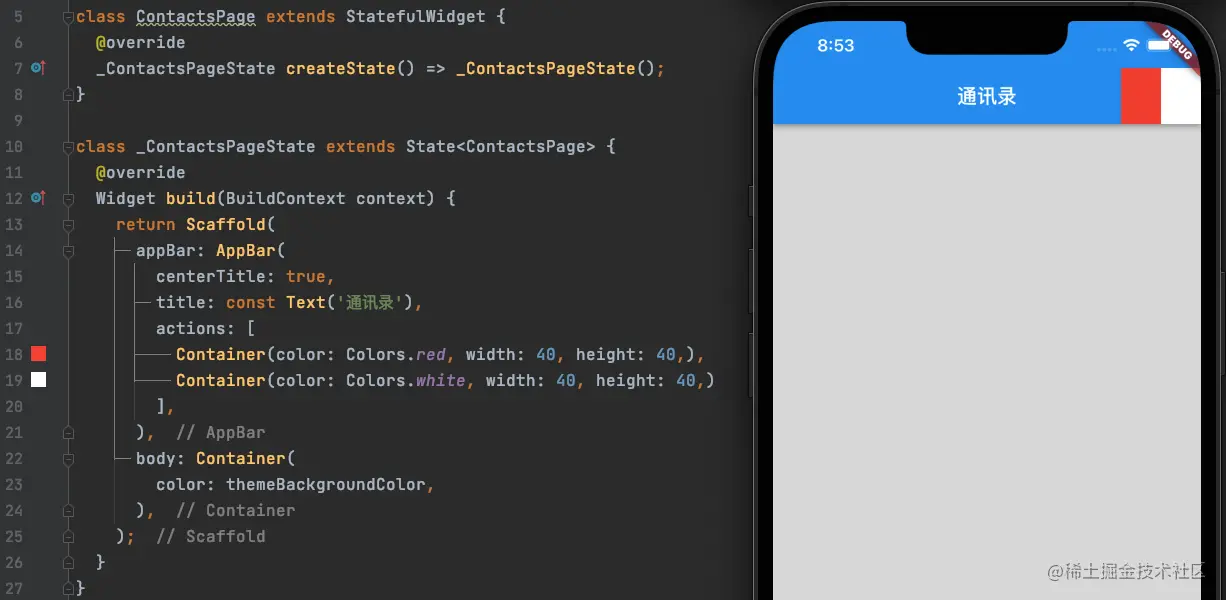This screenshot has width=1226, height=600.
Task: Collapse the build method fold on line 12
Action: [68, 199]
